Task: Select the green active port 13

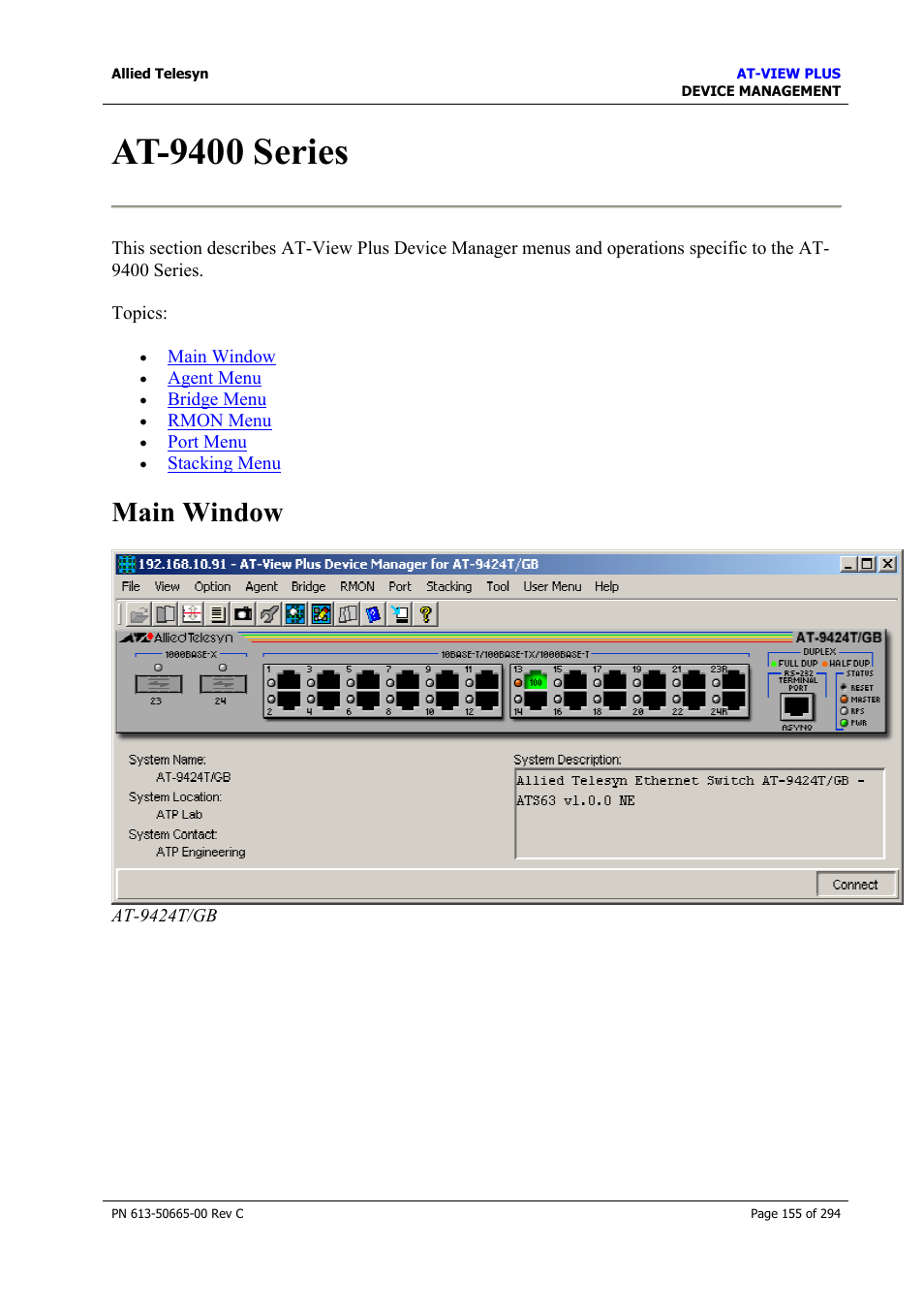Action: 536,681
